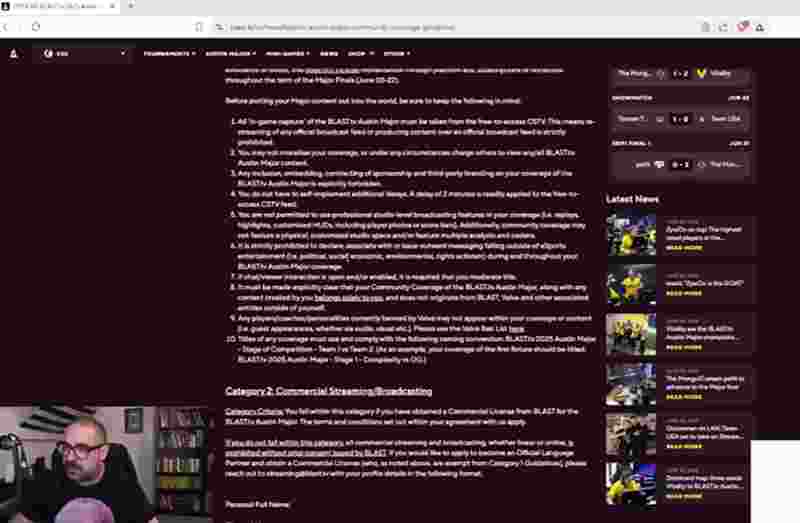The height and width of the screenshot is (523, 800).
Task: Open a new browser tab with the plus button
Action: point(131,6)
